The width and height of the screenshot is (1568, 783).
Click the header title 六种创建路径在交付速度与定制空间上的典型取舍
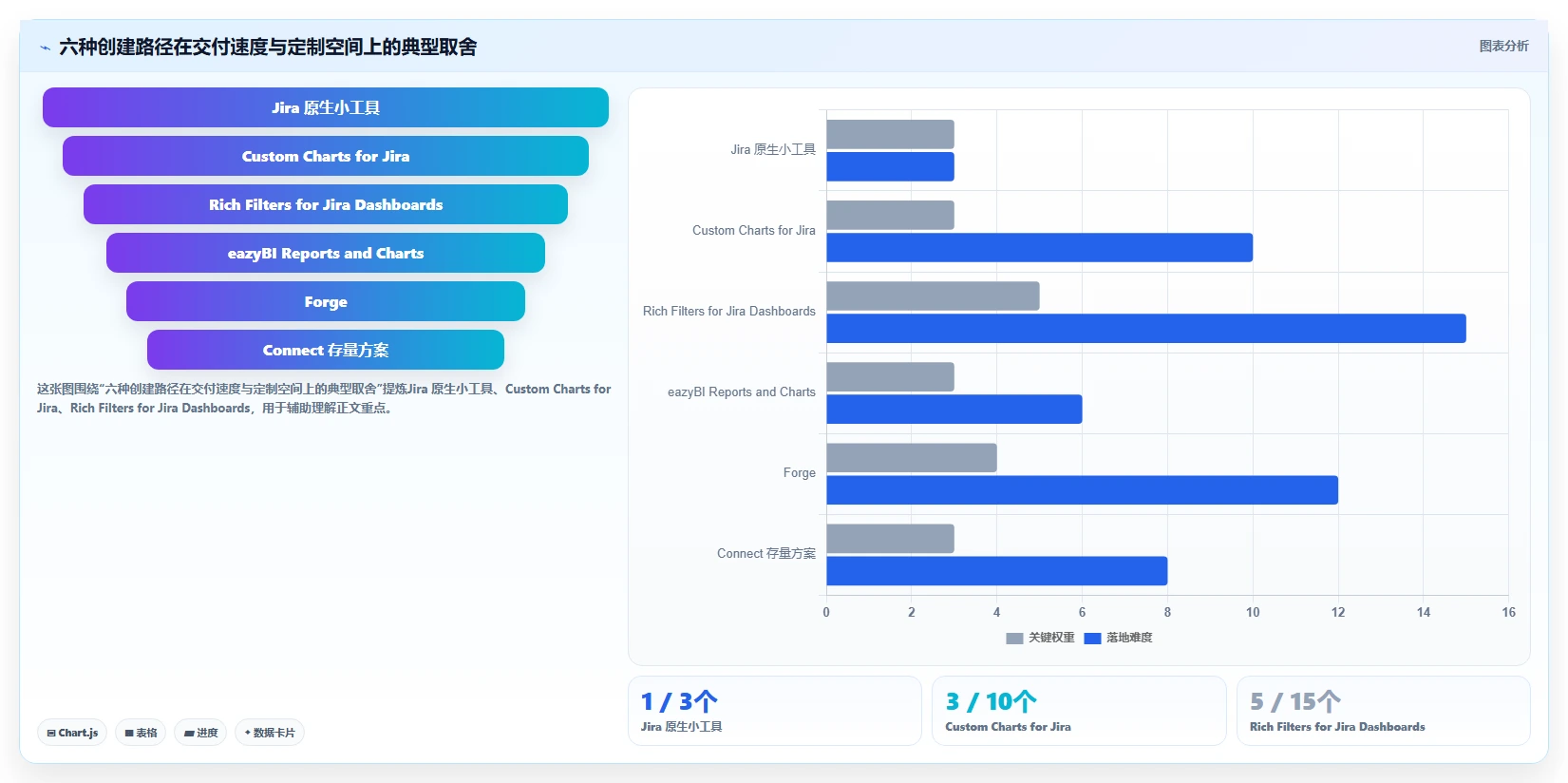(268, 47)
